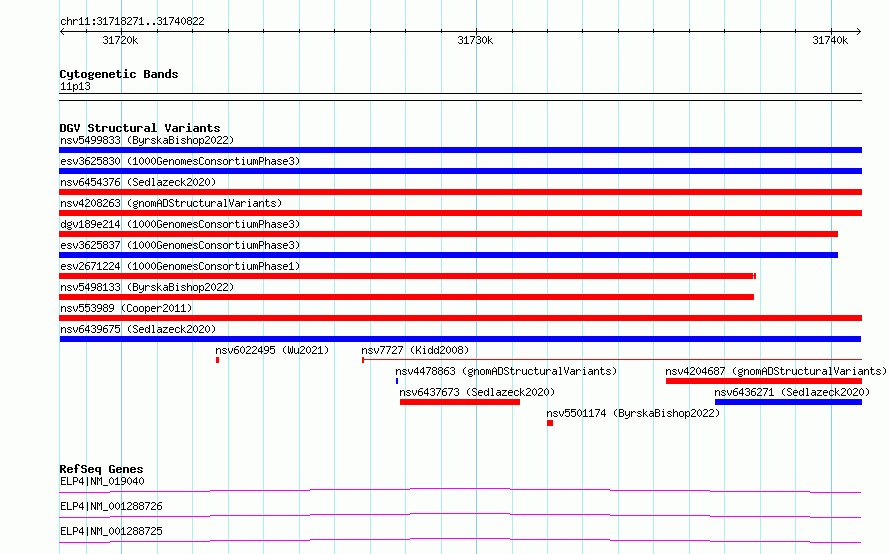This screenshot has height=554, width=890.
Task: Click the RefSeq Genes track title
Action: coord(101,469)
